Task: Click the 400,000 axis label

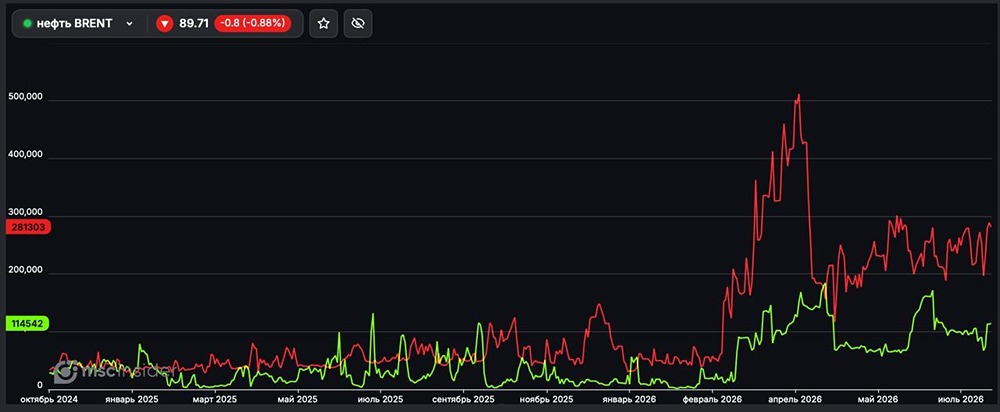Action: pos(26,154)
